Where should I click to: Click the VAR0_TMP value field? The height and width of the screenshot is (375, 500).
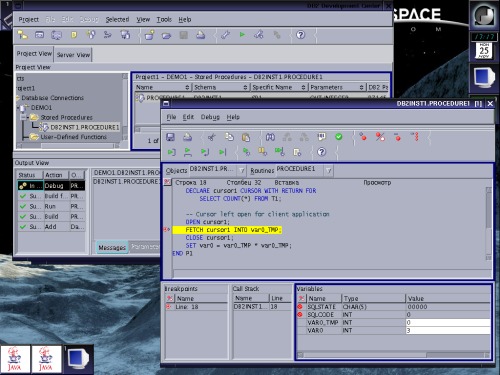(448, 322)
